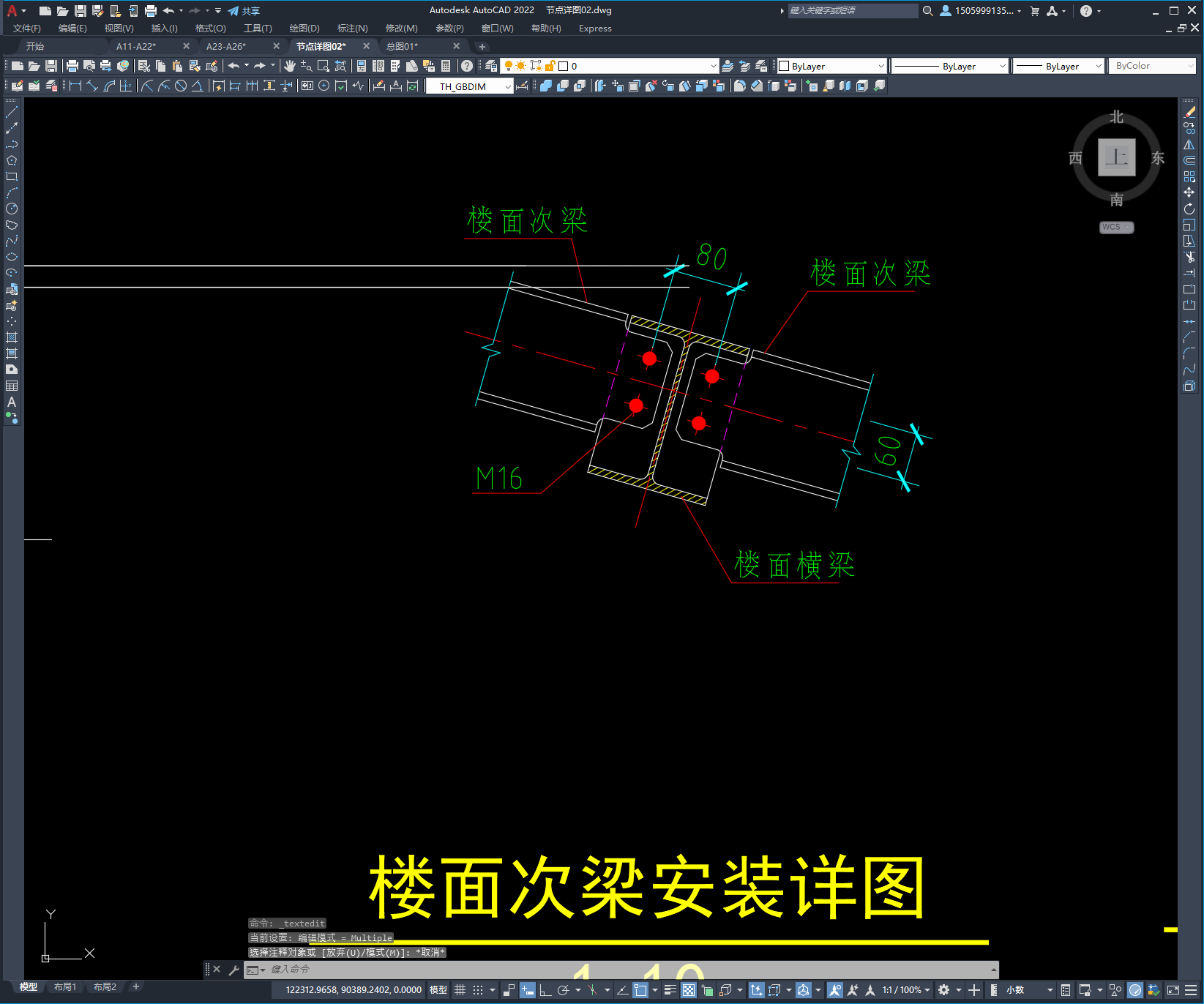Click the layer 0 color swatch square

(564, 66)
